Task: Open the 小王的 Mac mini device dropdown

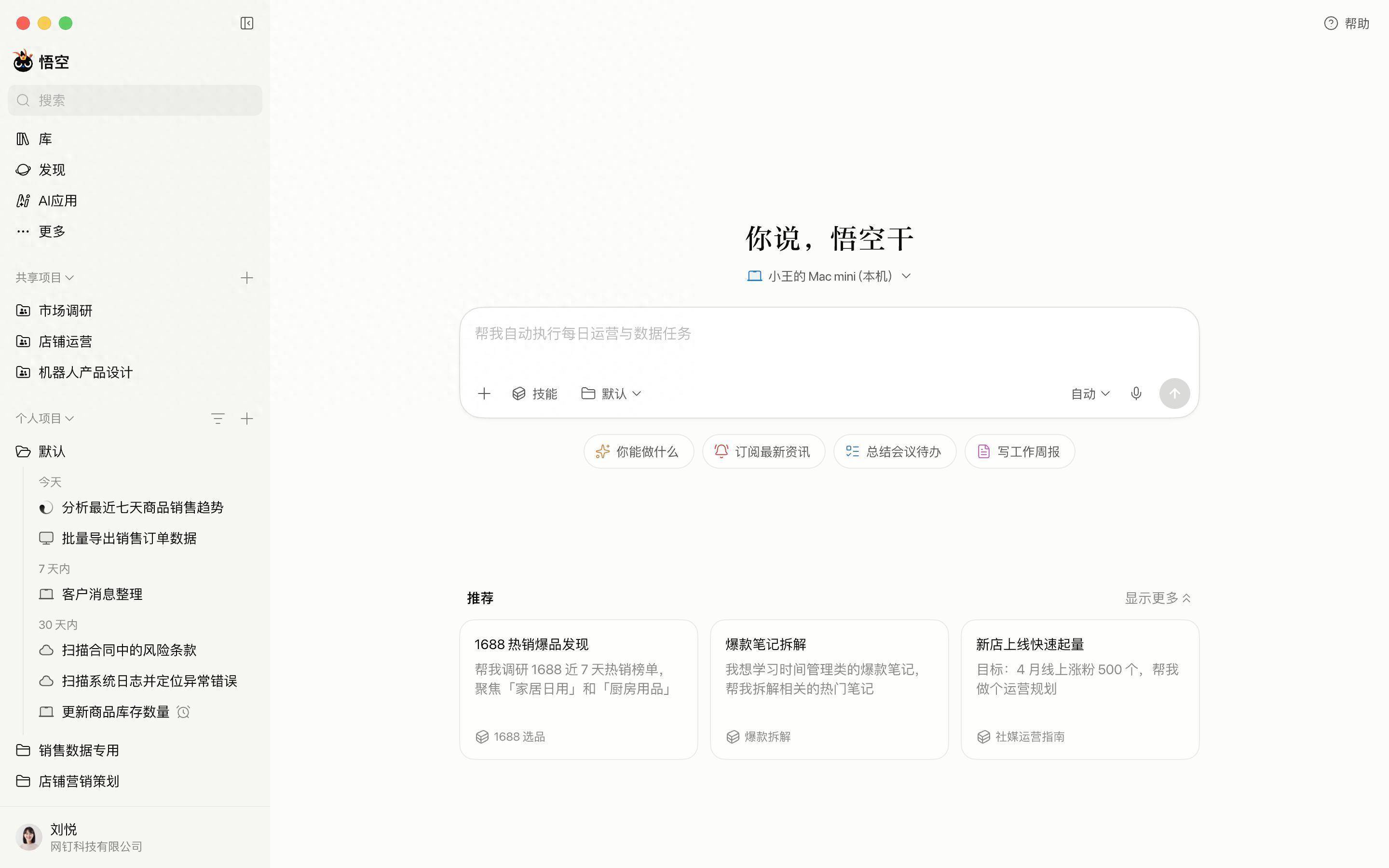Action: [x=829, y=276]
